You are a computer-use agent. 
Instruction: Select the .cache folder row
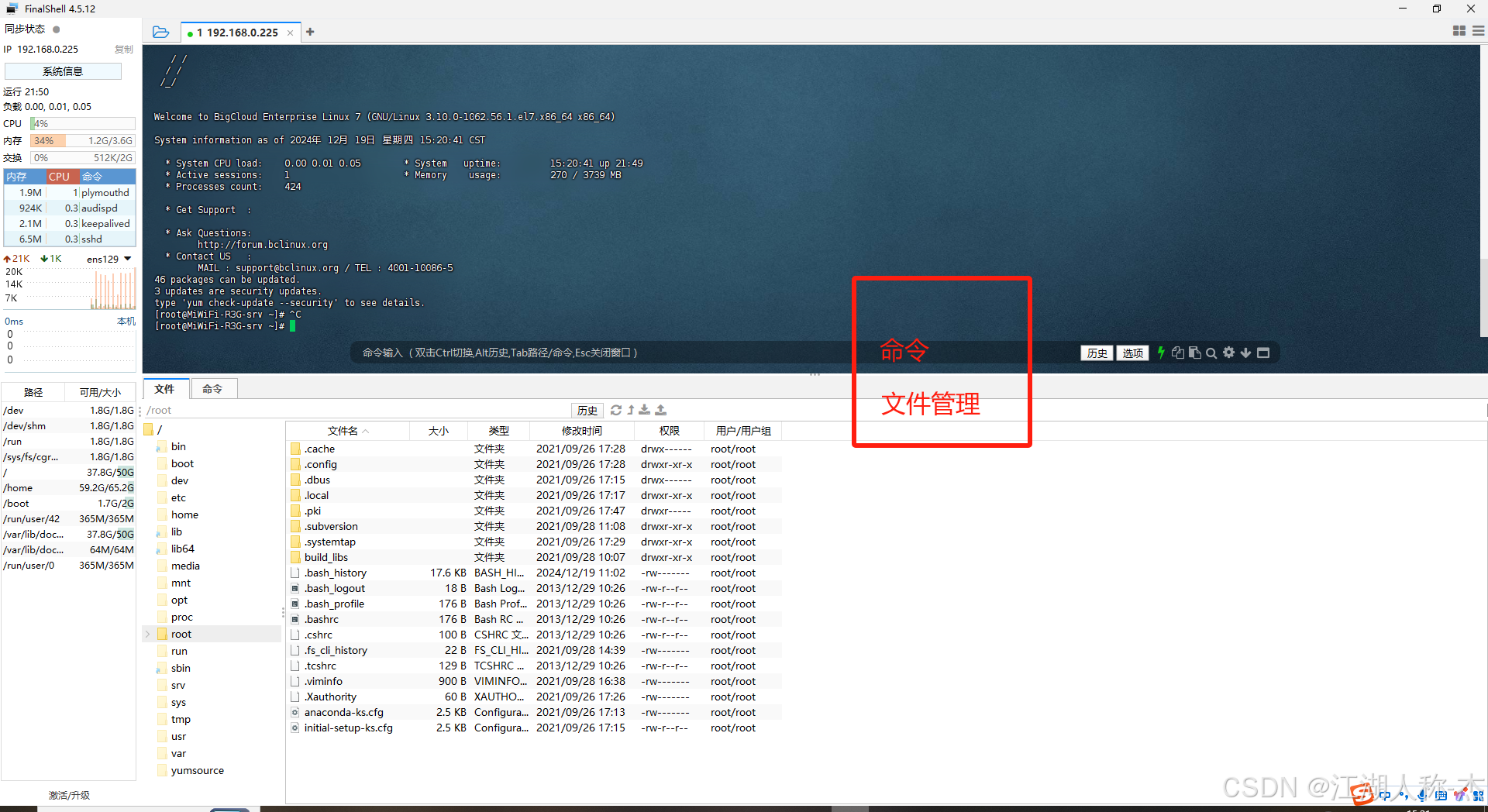click(534, 449)
